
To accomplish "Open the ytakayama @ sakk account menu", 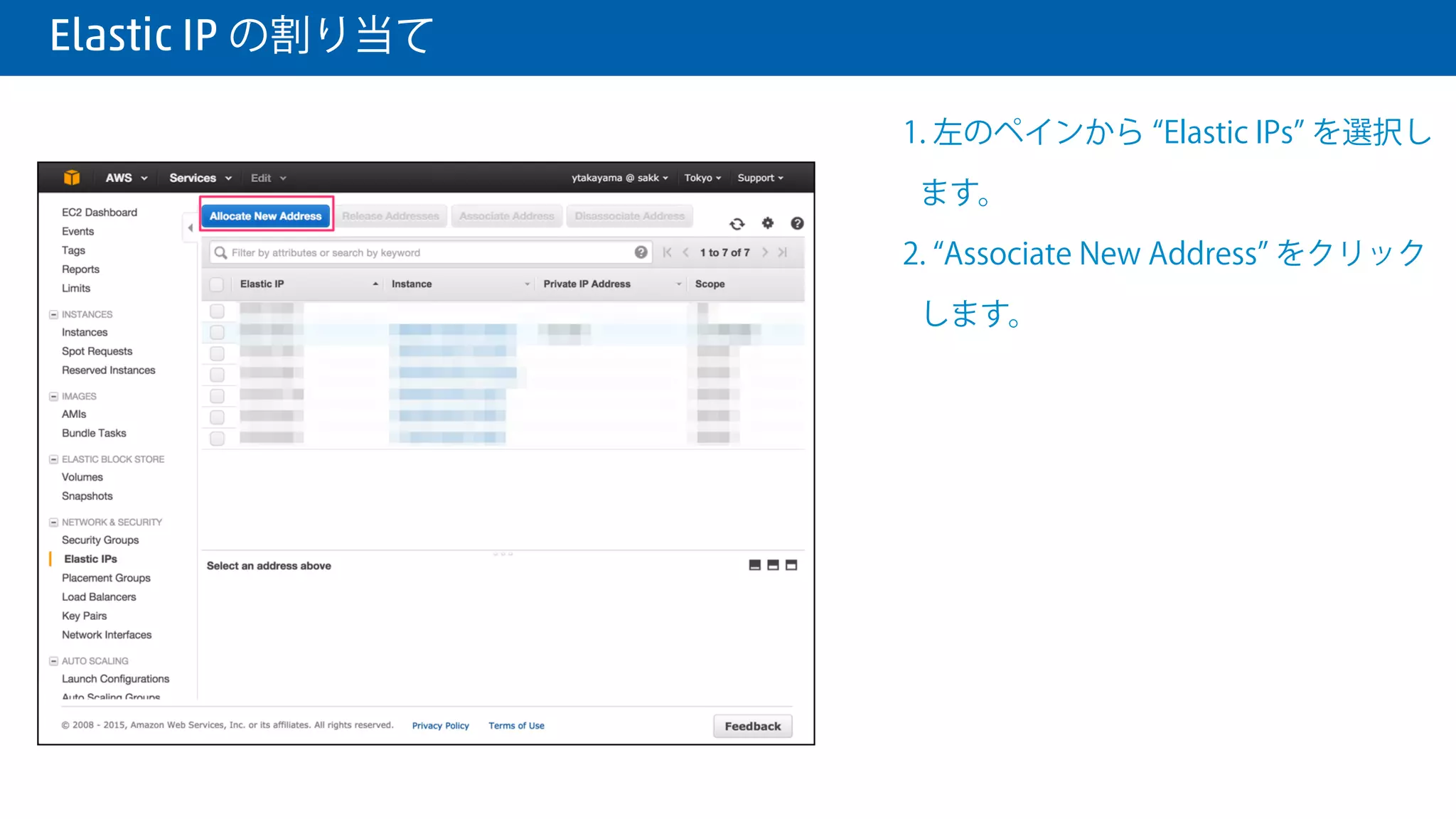I will [x=620, y=178].
